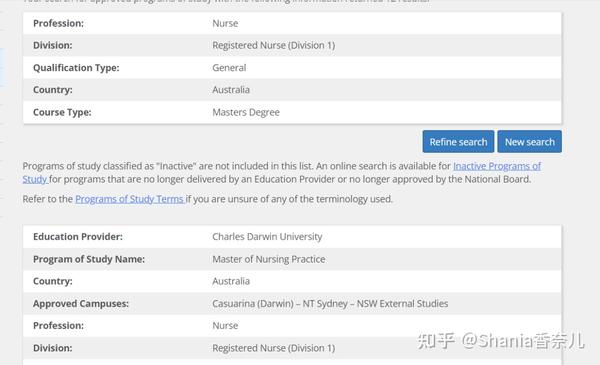Click the 'Program of Study Name:' label
Image resolution: width=600 pixels, height=365 pixels.
(x=89, y=259)
